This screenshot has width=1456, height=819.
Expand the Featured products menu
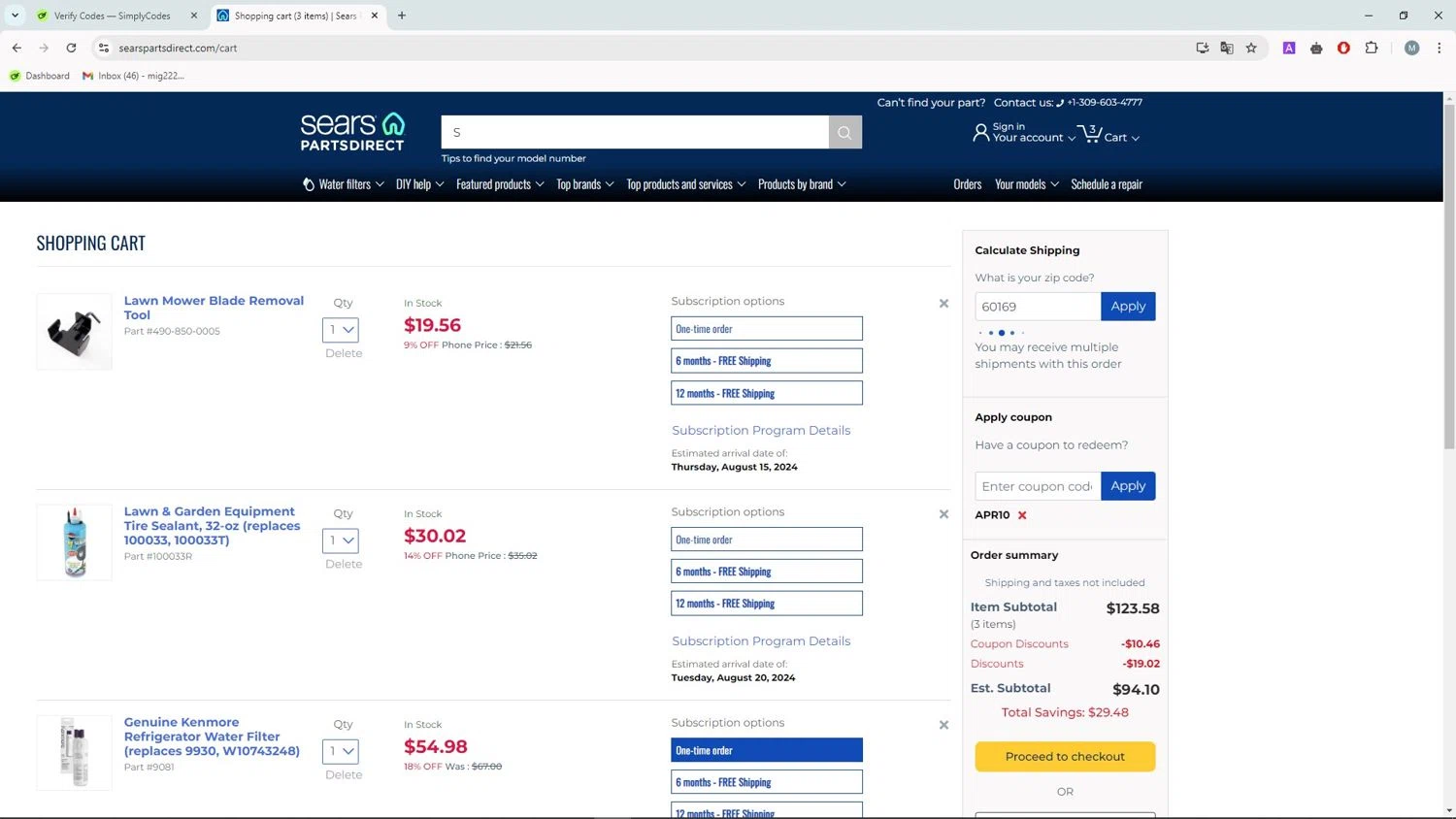[x=500, y=184]
